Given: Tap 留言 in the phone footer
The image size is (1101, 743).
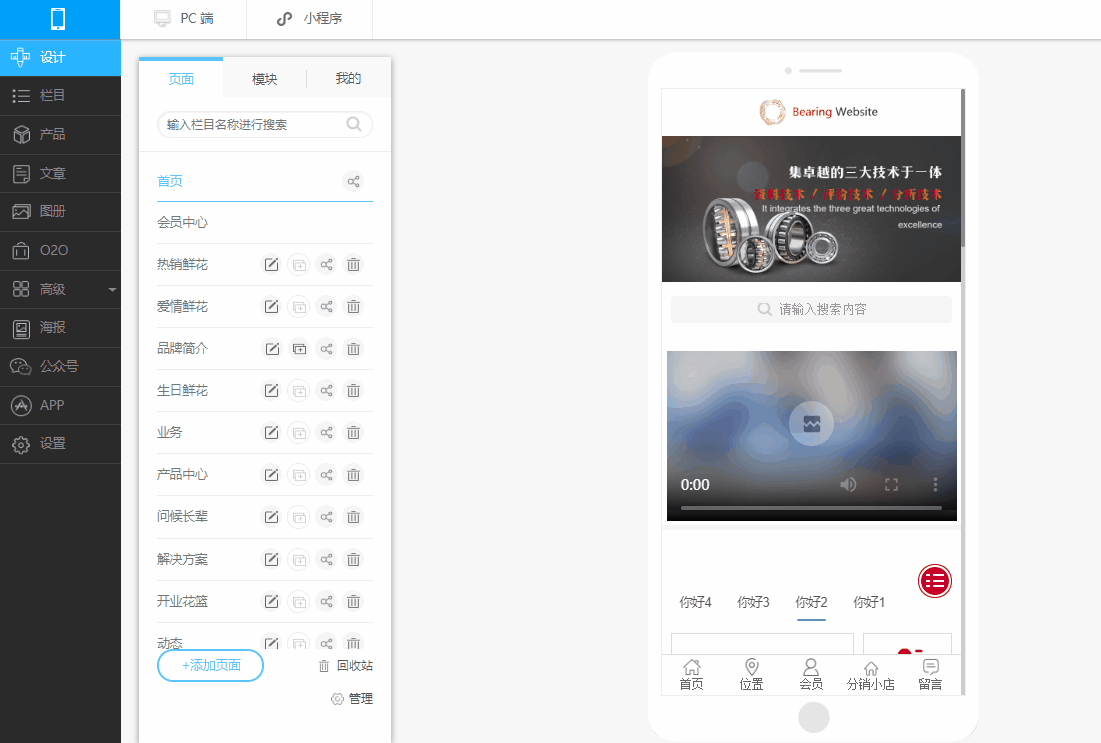Looking at the screenshot, I should 930,675.
